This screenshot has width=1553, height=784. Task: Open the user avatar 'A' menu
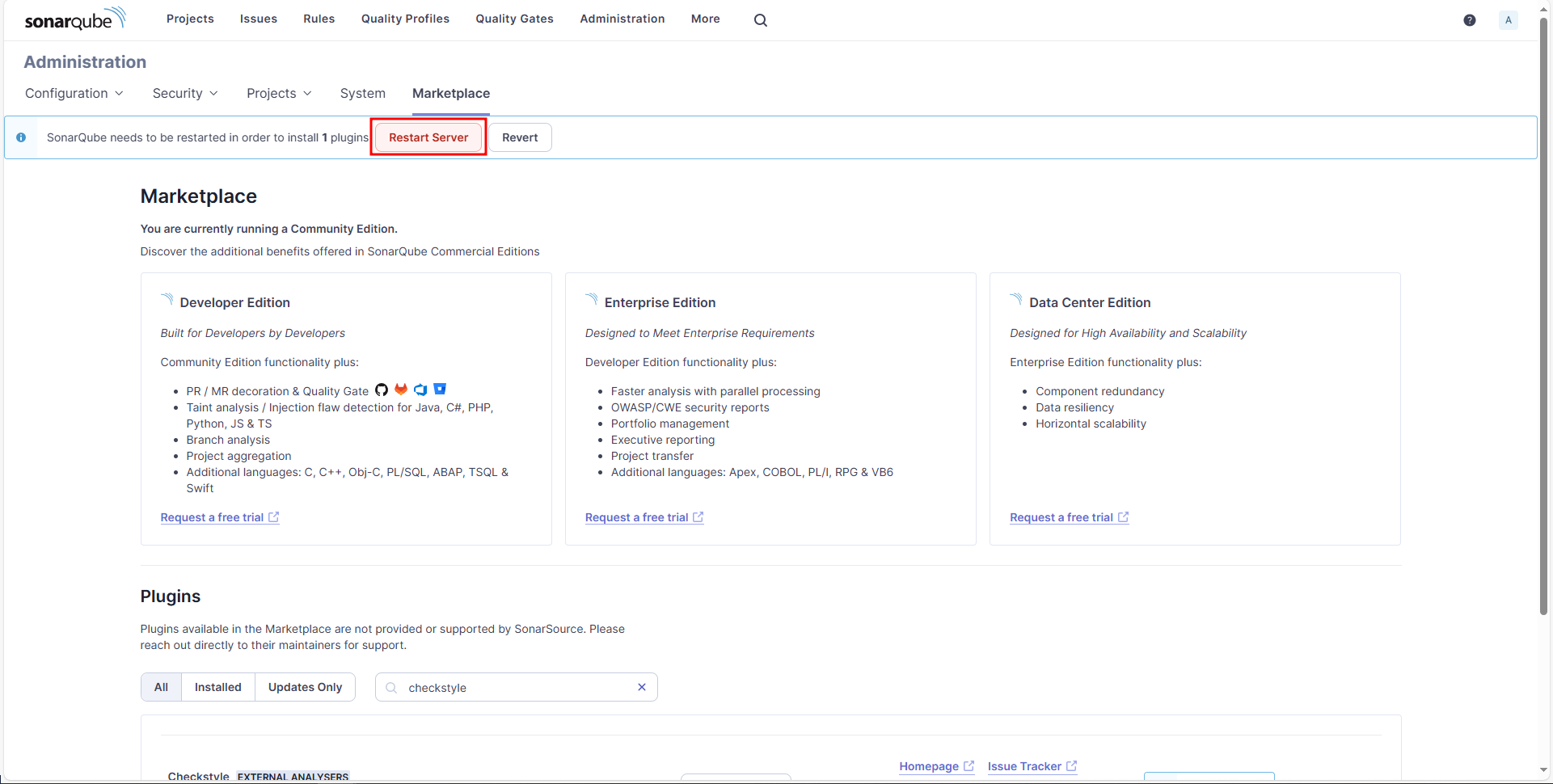pyautogui.click(x=1508, y=20)
